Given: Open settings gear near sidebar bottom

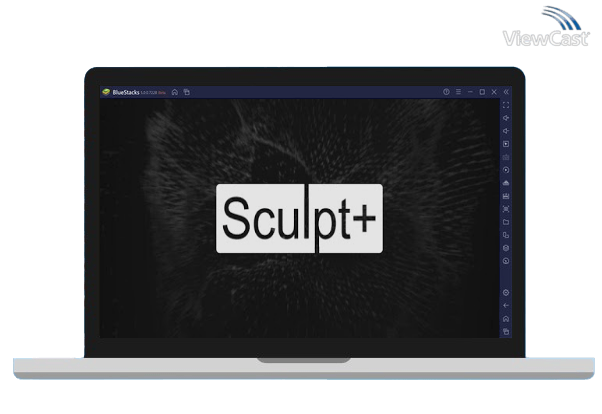Looking at the screenshot, I should click(x=506, y=293).
